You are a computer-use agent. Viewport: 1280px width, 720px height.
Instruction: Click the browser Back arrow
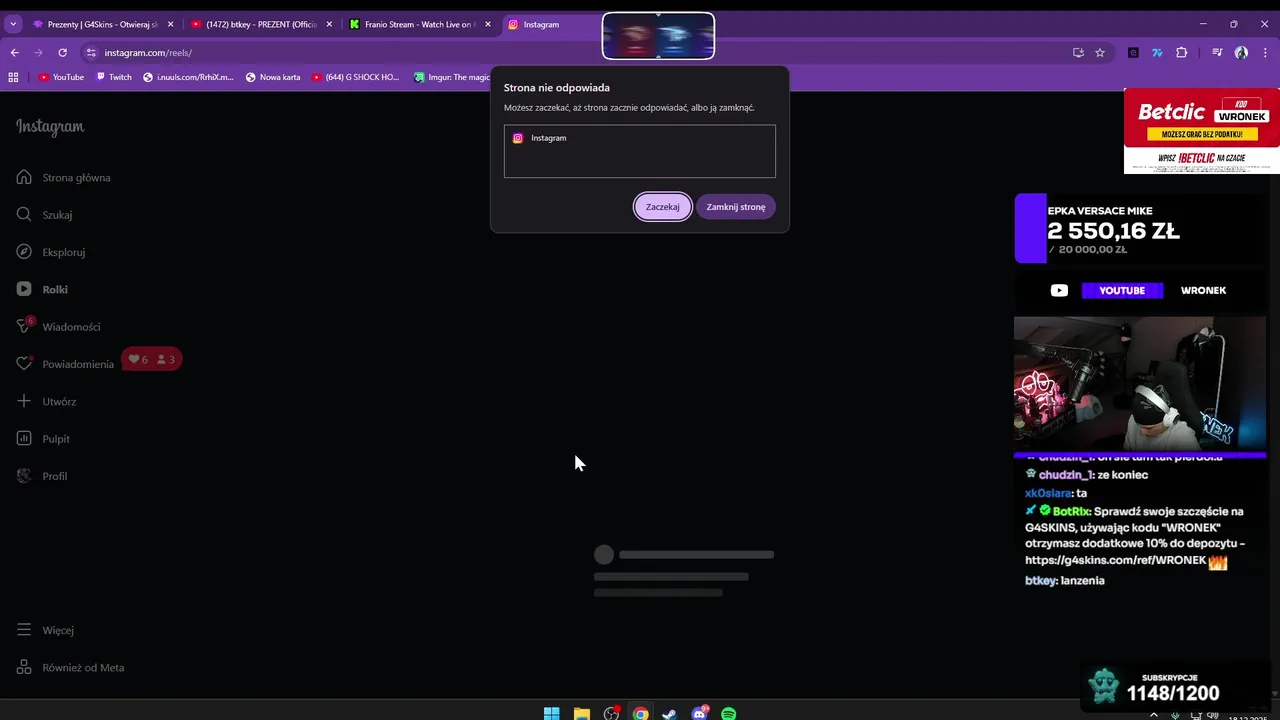click(14, 52)
